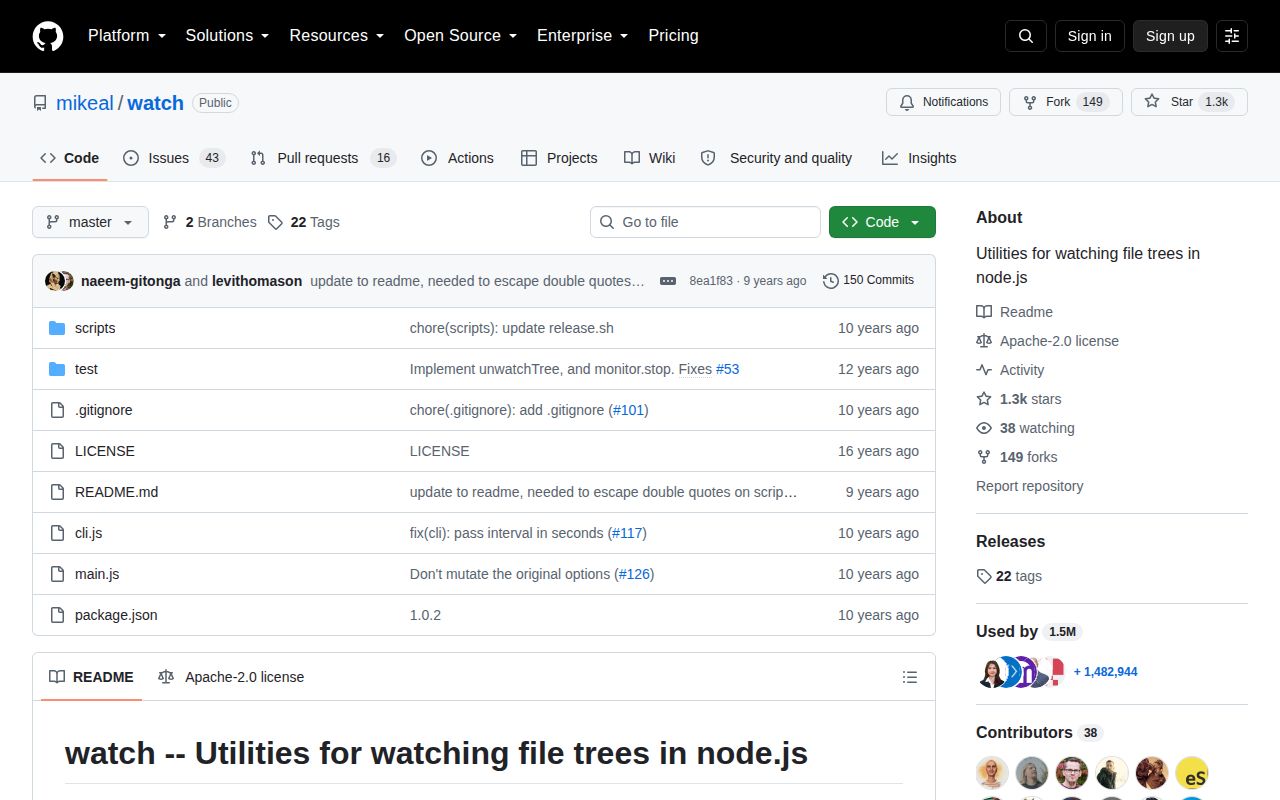Open commit hash 8ea1f83
Image resolution: width=1280 pixels, height=800 pixels.
click(711, 281)
